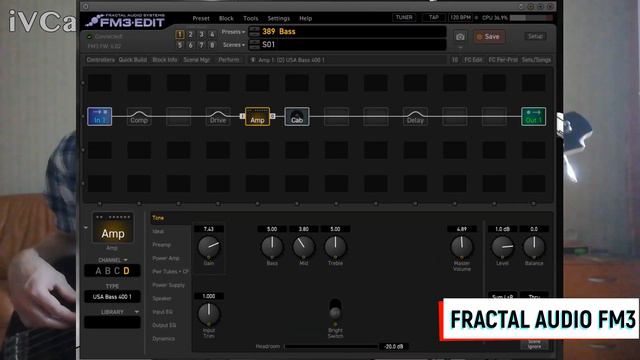Save the preset with Save button

pyautogui.click(x=489, y=37)
